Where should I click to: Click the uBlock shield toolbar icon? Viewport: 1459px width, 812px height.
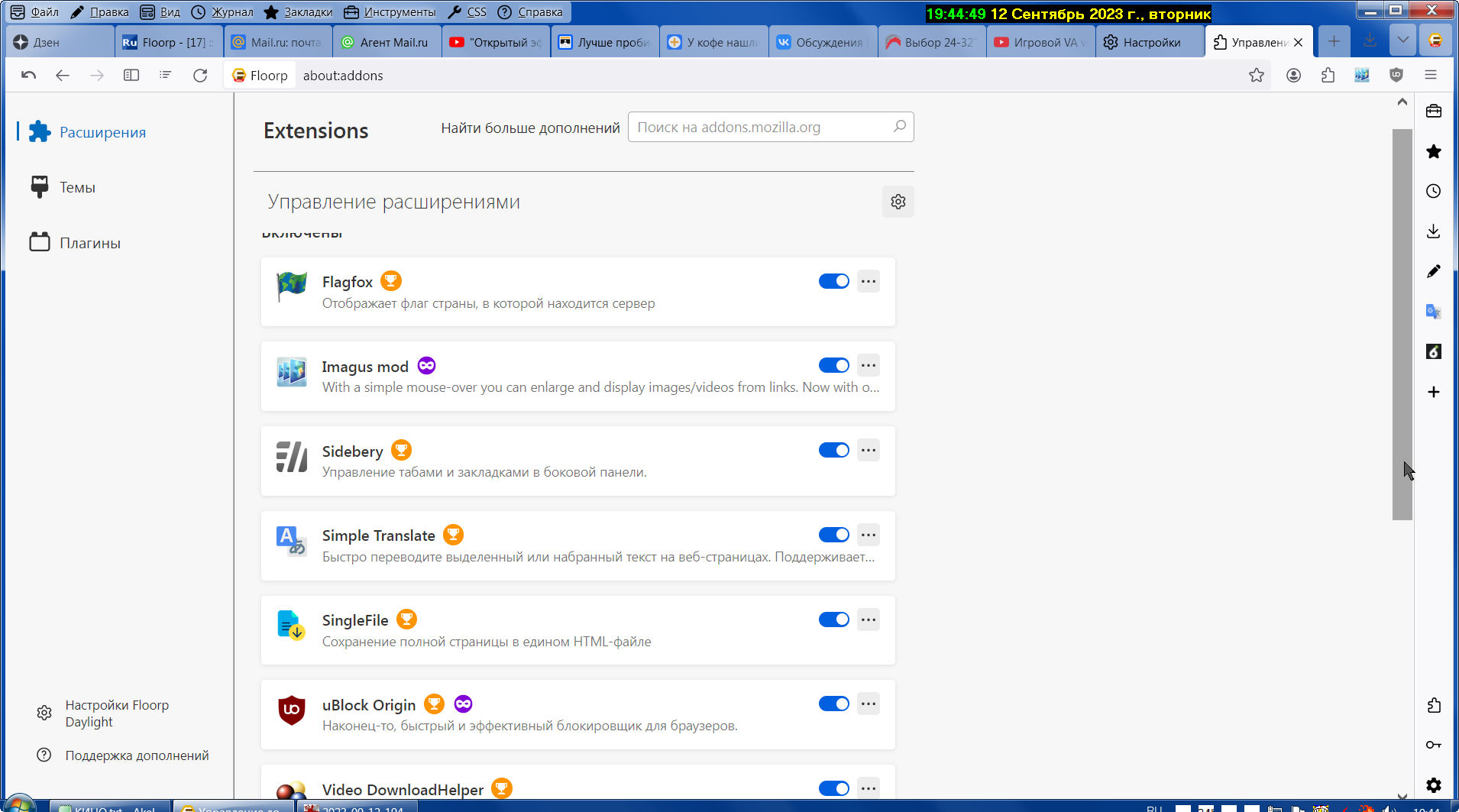(x=1396, y=75)
